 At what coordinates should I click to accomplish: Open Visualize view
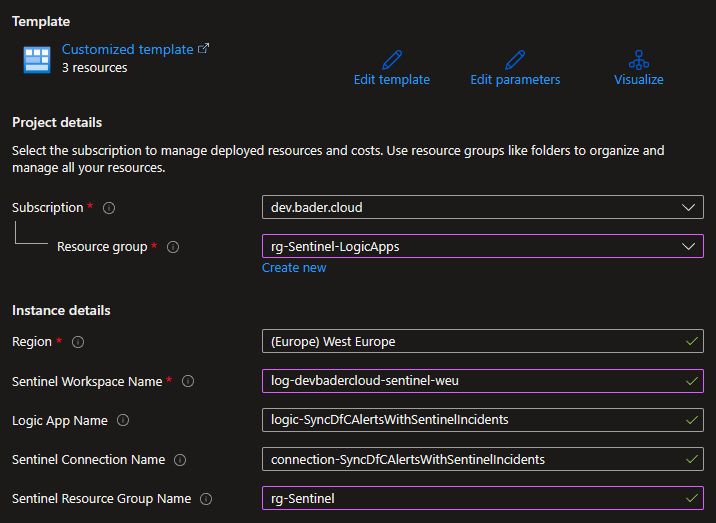[x=639, y=79]
